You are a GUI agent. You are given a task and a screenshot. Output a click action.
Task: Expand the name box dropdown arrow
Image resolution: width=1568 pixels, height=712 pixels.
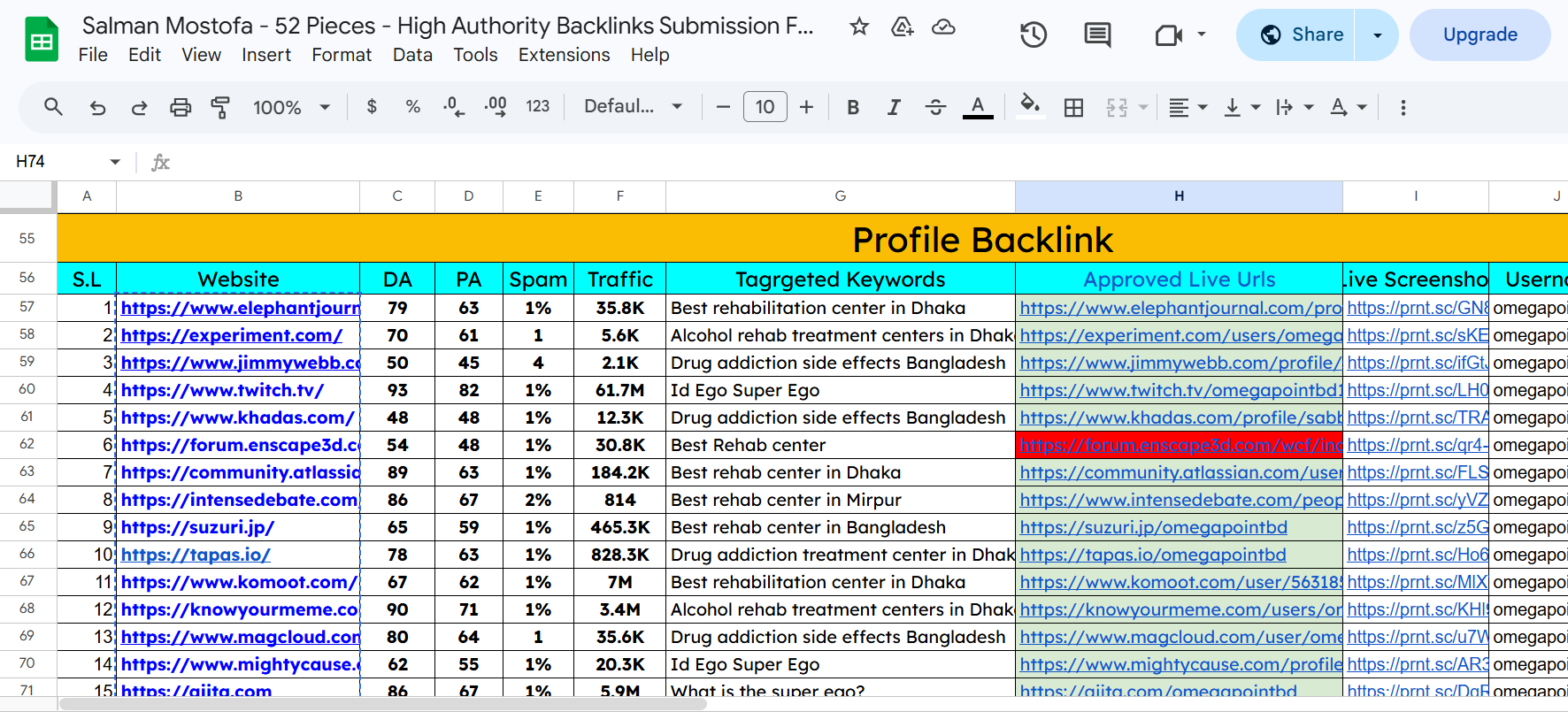click(115, 162)
